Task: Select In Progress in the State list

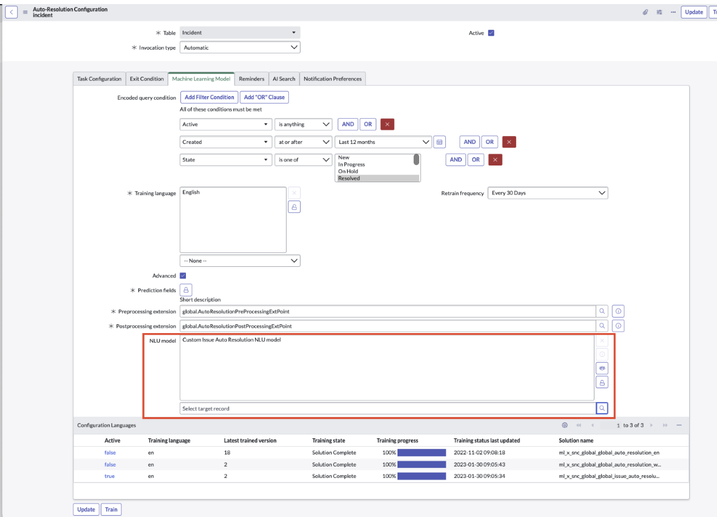Action: (x=351, y=165)
